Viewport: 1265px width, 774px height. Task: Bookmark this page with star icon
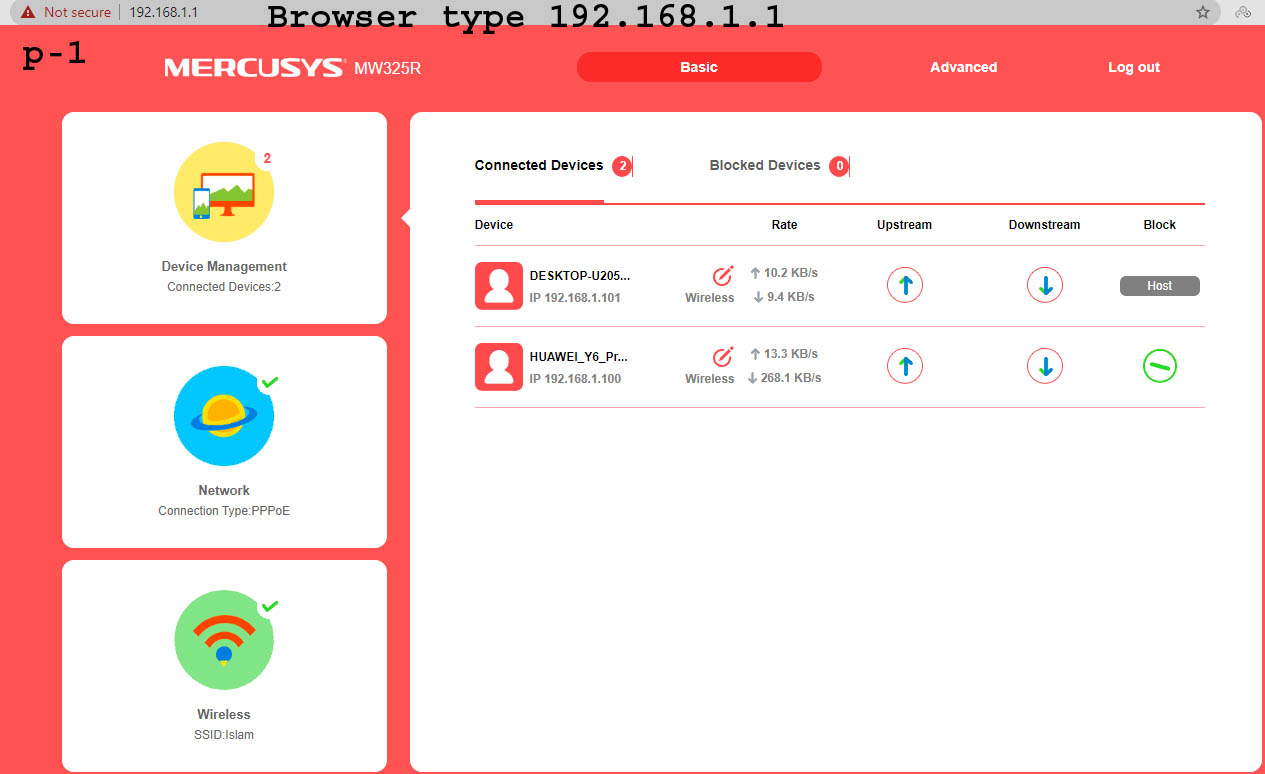(x=1203, y=12)
